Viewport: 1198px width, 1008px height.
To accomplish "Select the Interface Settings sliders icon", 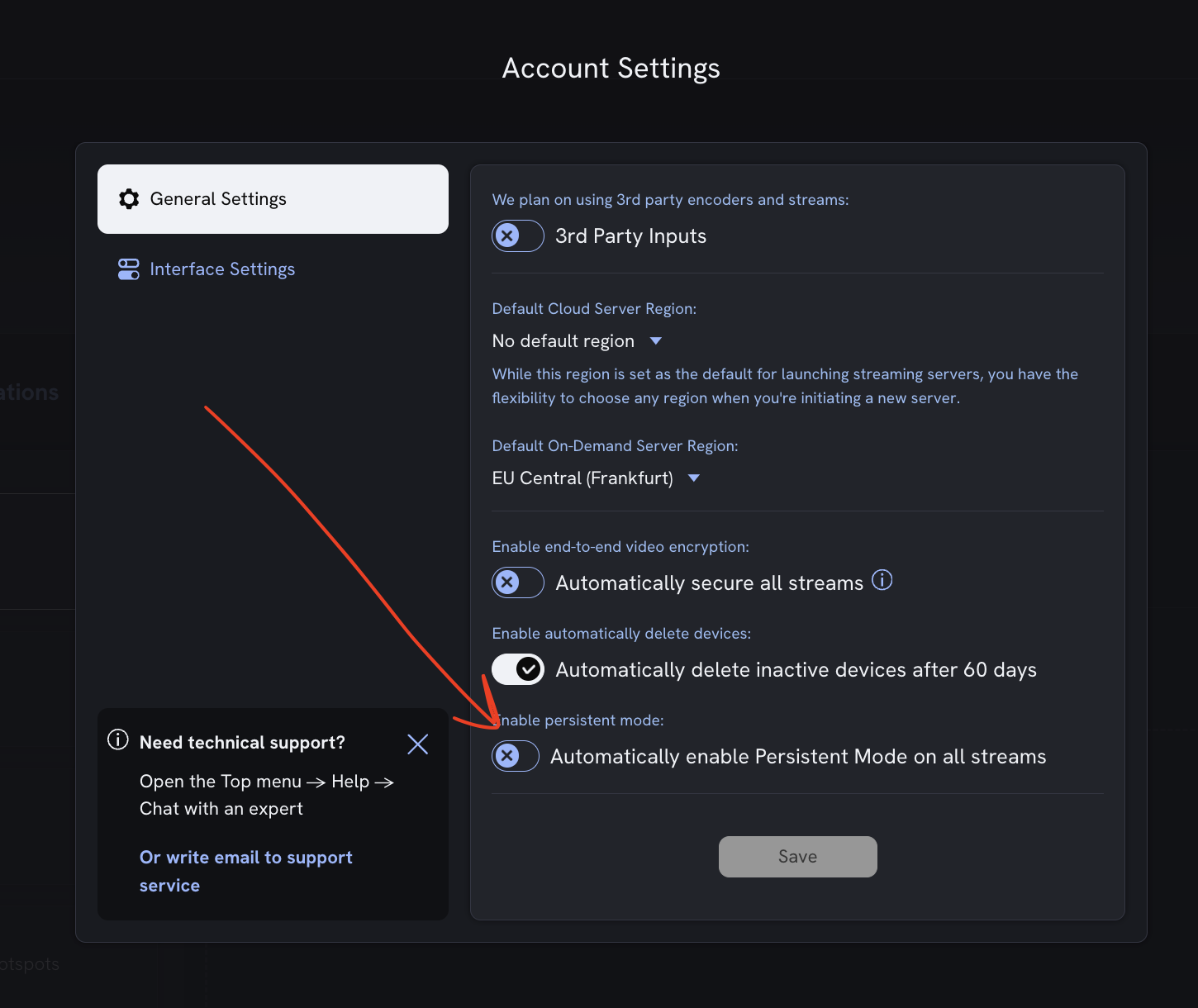I will (129, 269).
